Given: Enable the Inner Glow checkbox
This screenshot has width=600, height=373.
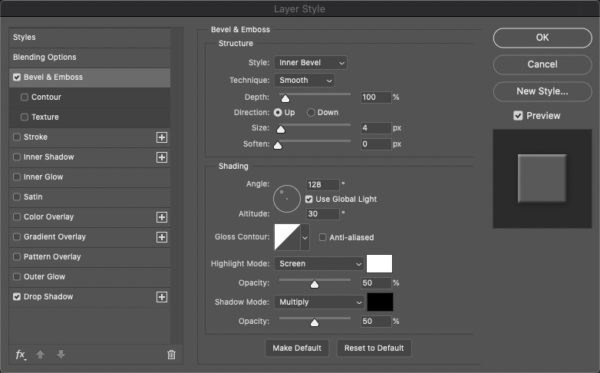Looking at the screenshot, I should (x=17, y=177).
